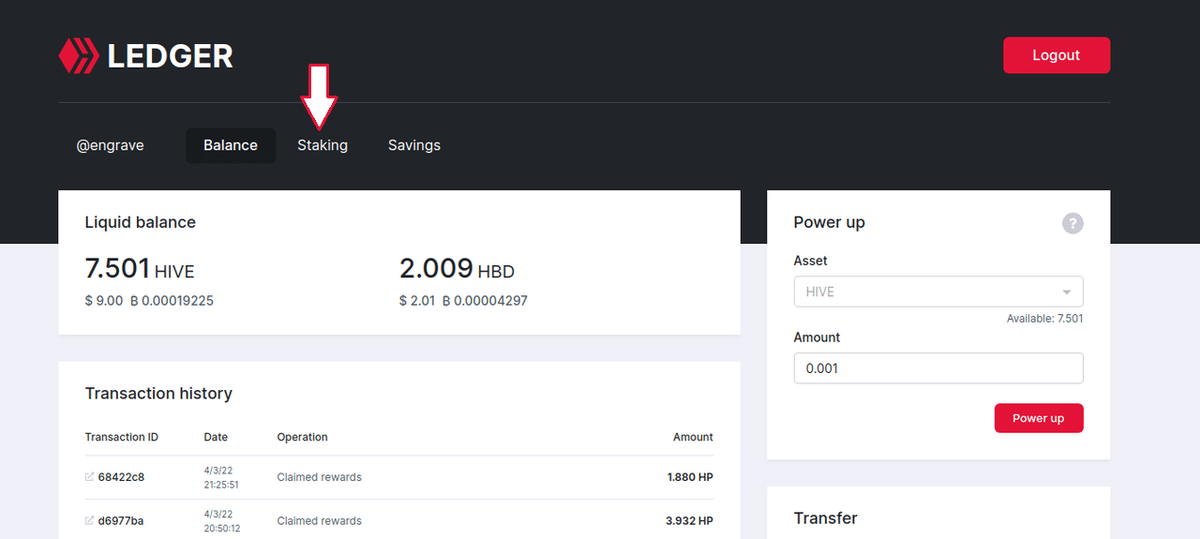The width and height of the screenshot is (1200, 539).
Task: Open transaction d6977ba link
Action: click(121, 521)
